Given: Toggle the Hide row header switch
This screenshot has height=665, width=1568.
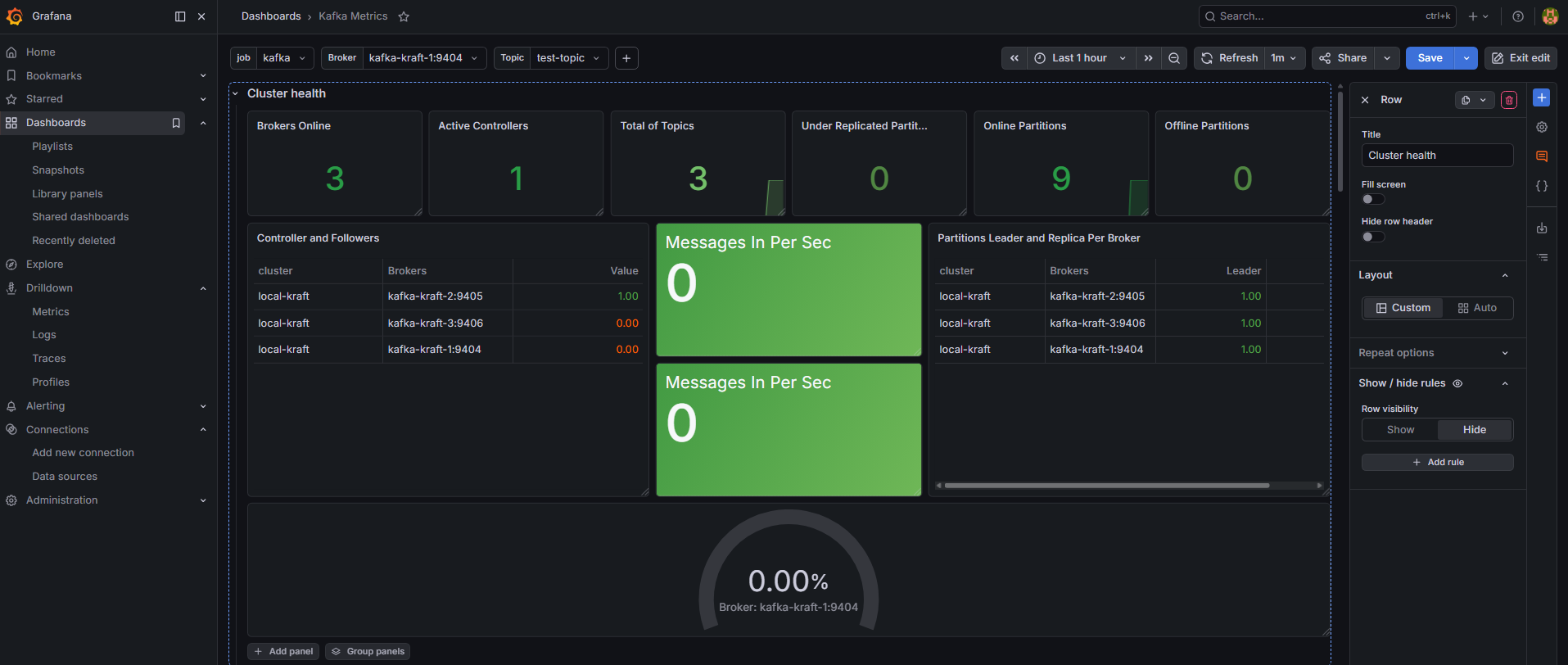Looking at the screenshot, I should pyautogui.click(x=1373, y=237).
